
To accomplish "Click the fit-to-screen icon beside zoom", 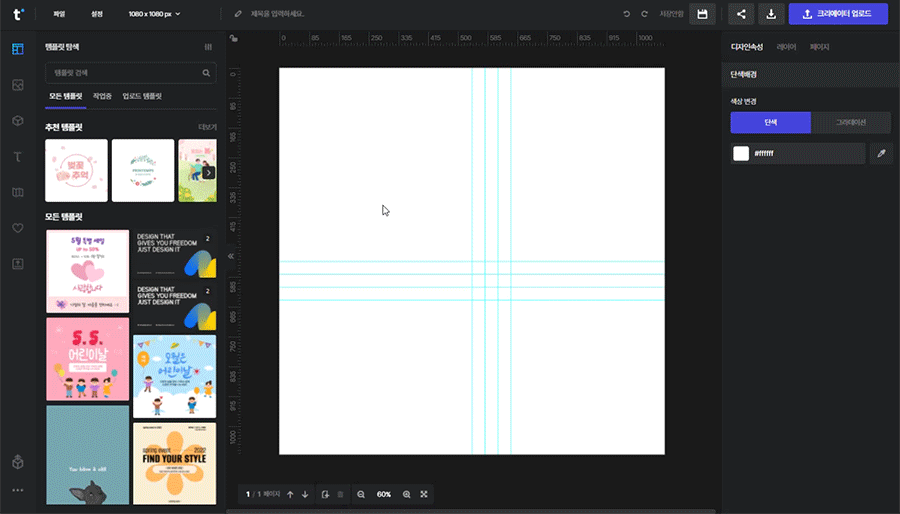I will 425,494.
